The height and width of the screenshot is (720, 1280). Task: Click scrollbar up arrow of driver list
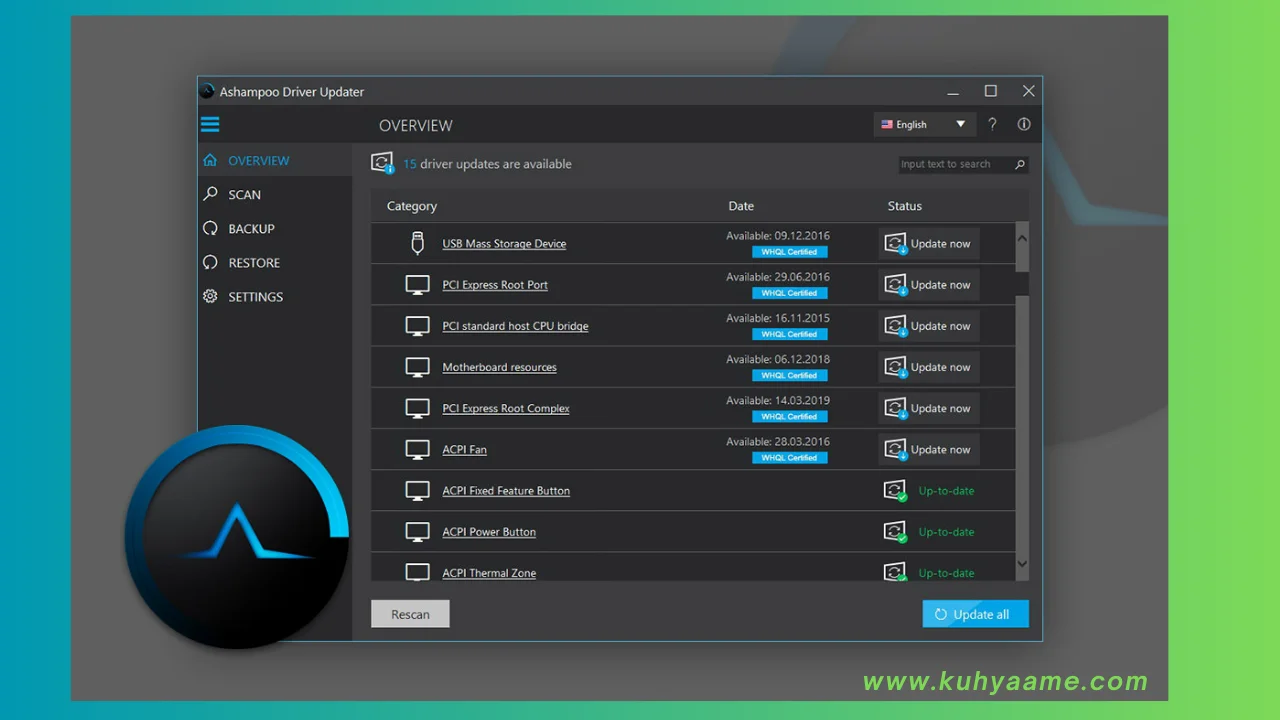[1022, 238]
